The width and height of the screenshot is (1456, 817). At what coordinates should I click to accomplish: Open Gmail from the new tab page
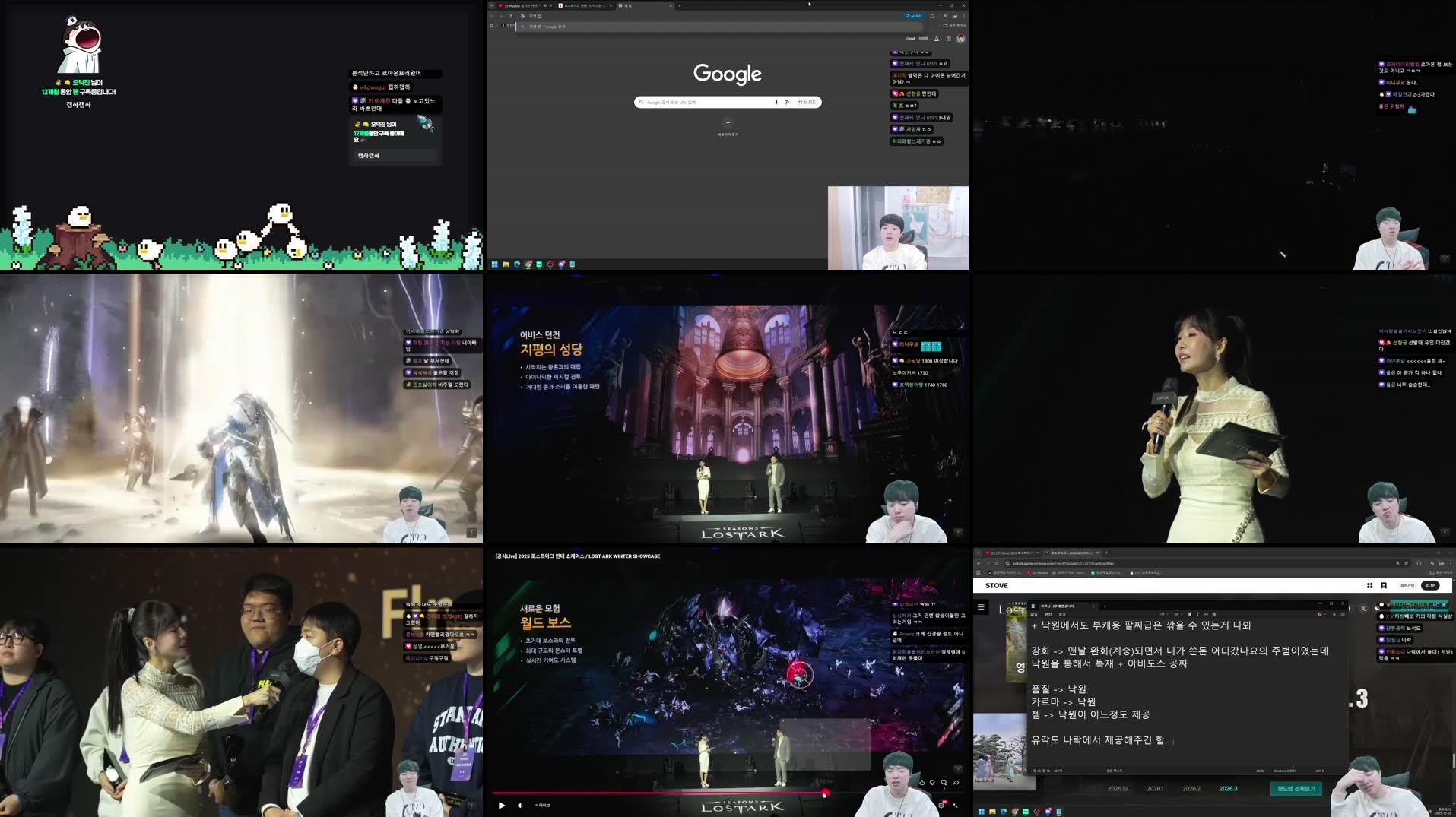[x=911, y=39]
